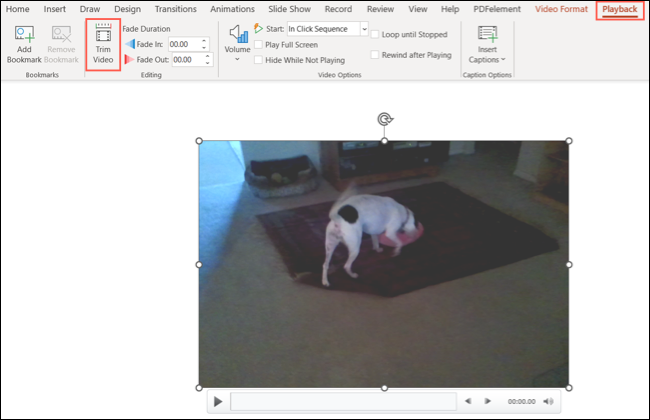Step forward using move forward arrow
Image resolution: width=650 pixels, height=420 pixels.
pos(488,401)
